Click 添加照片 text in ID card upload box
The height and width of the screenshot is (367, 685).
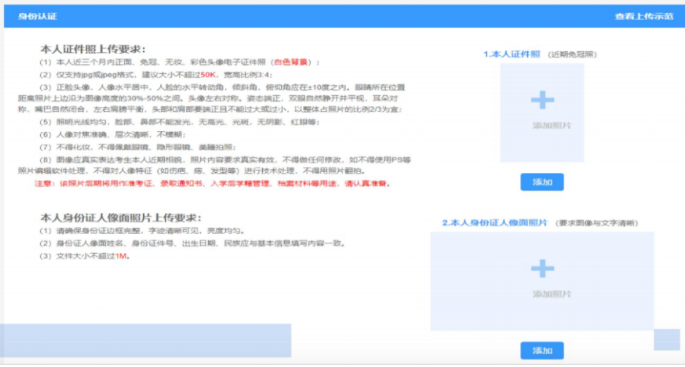(x=551, y=294)
